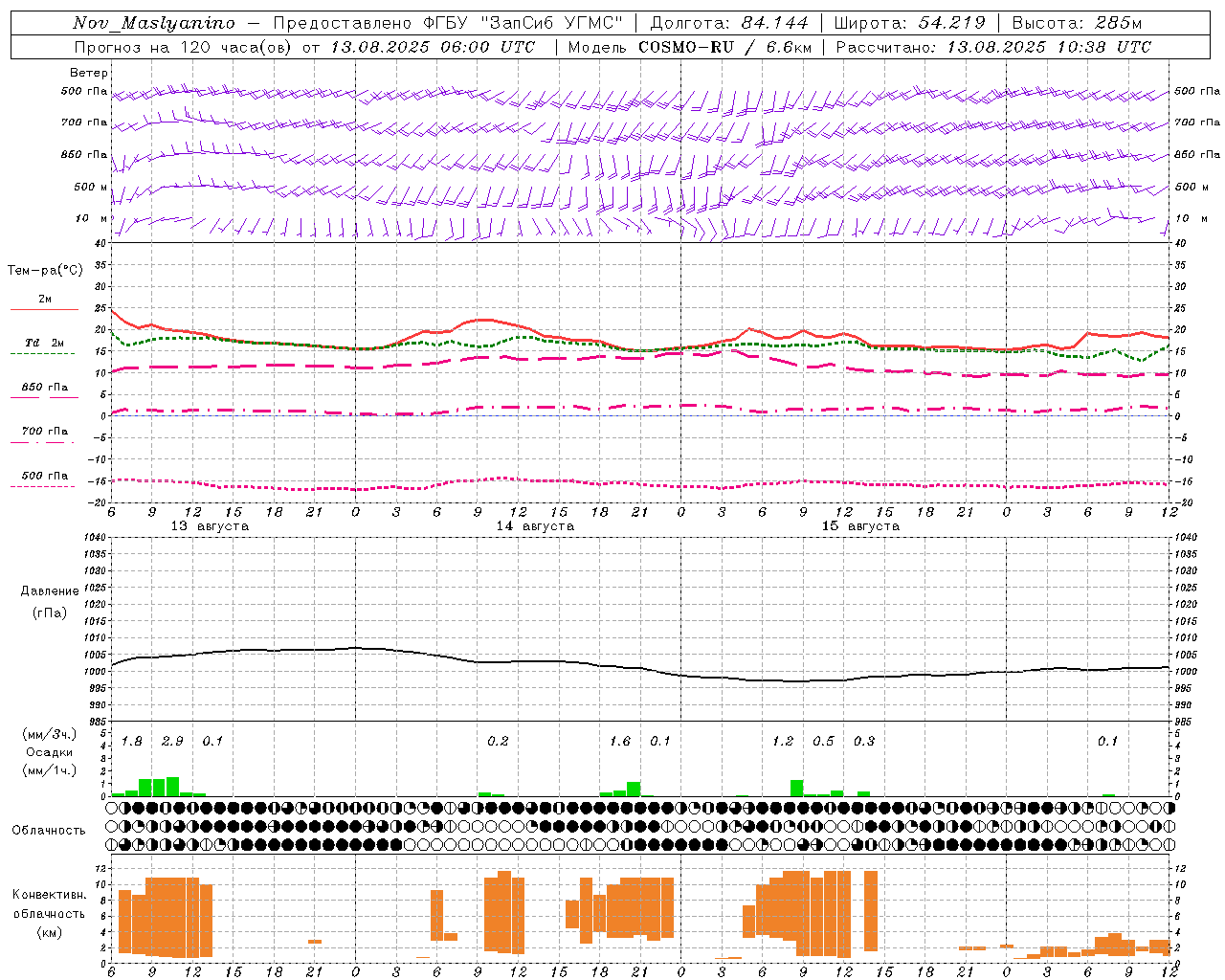Image resolution: width=1225 pixels, height=980 pixels.
Task: Click the precipitation value 1.8
Action: tap(132, 742)
